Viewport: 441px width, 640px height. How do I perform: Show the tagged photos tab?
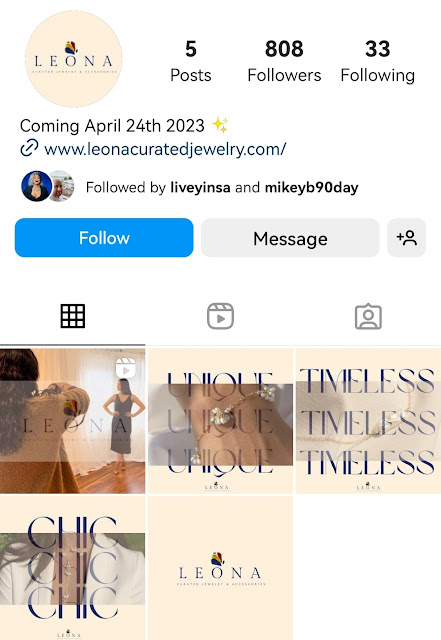click(x=368, y=316)
